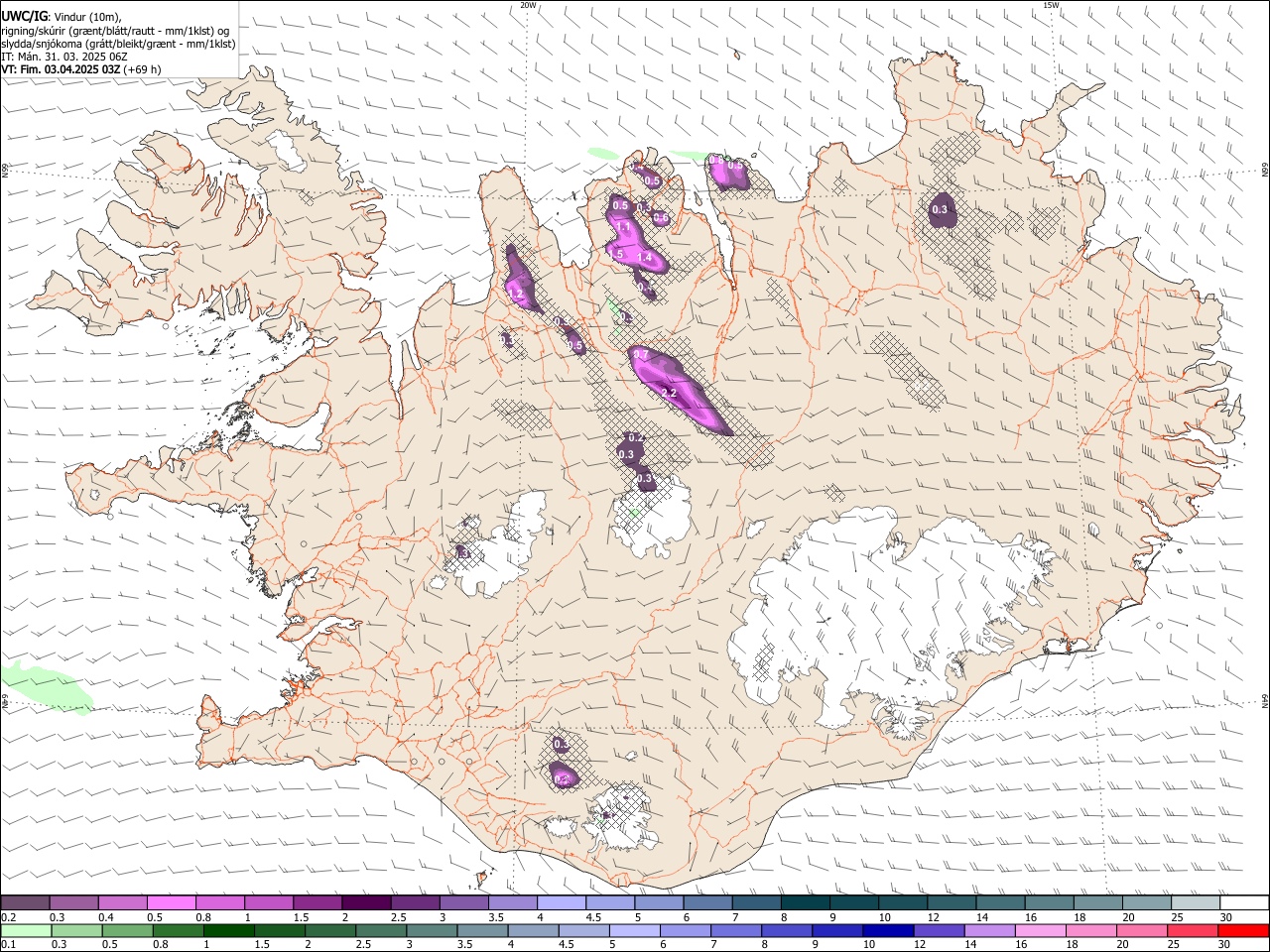
Task: Select the 1.4 precipitation value label
Action: pyautogui.click(x=644, y=258)
